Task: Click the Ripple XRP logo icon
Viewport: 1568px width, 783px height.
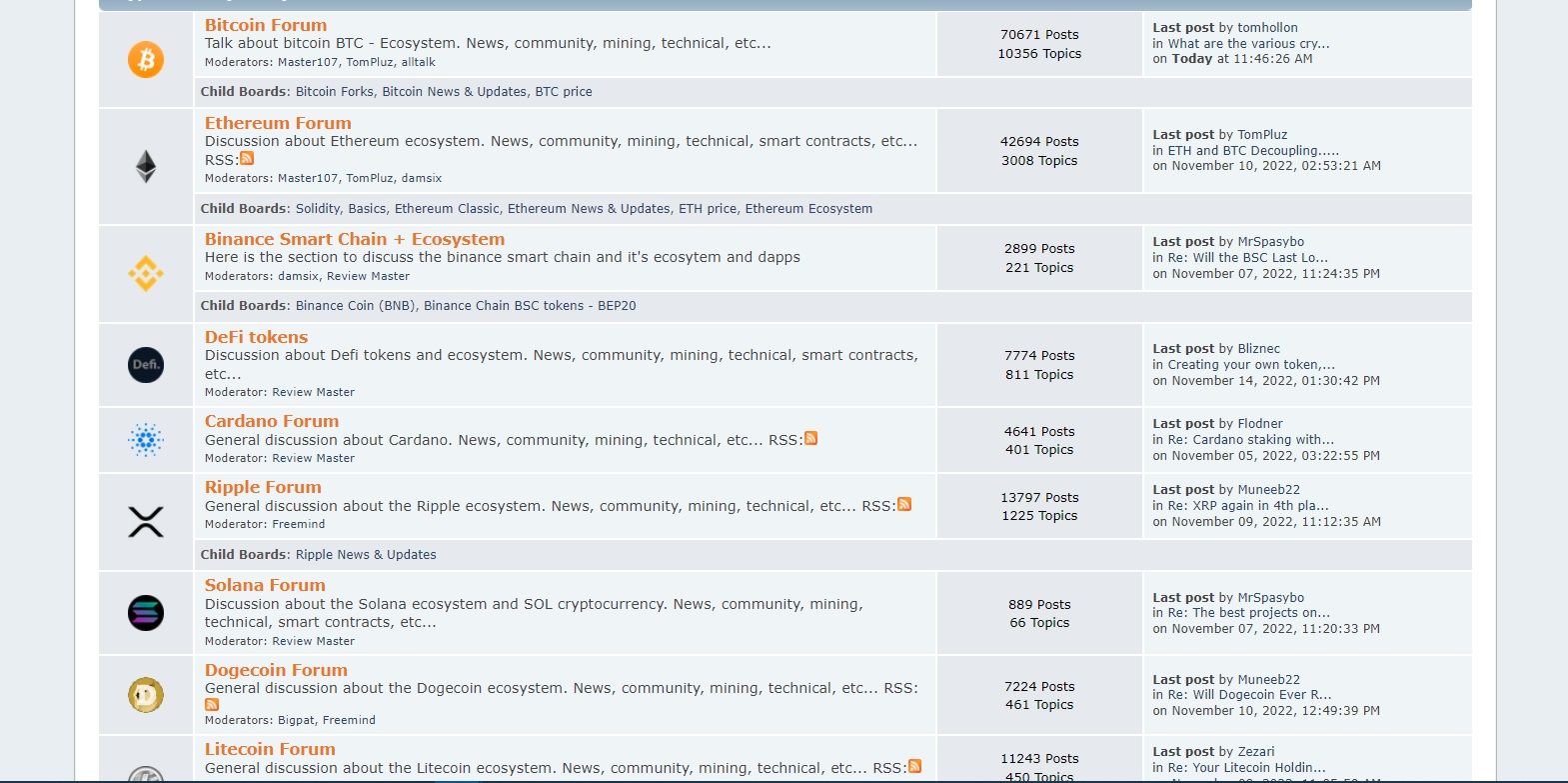Action: pos(146,521)
